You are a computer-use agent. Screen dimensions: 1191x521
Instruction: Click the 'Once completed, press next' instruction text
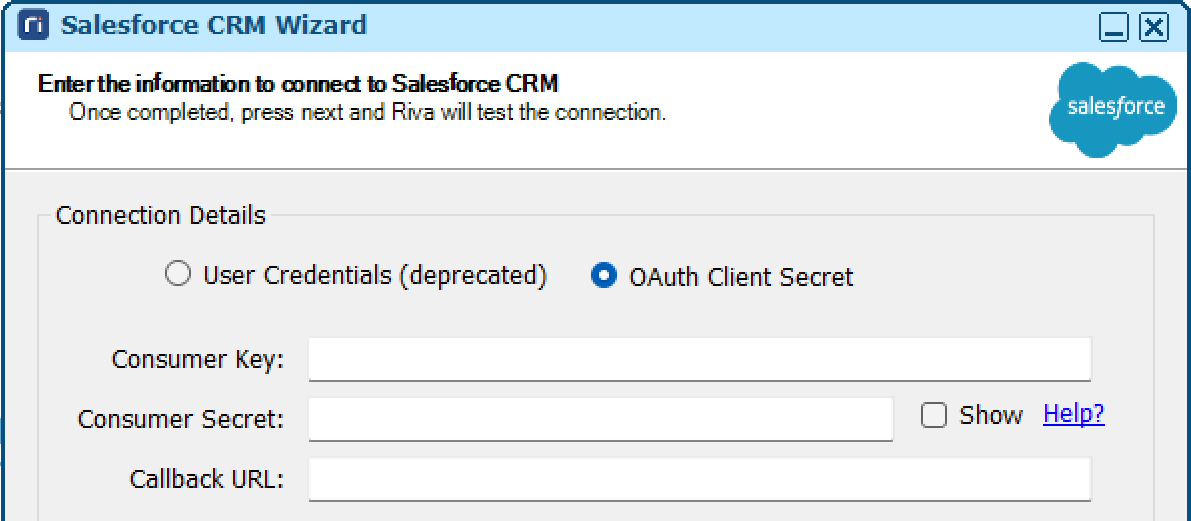pos(368,113)
